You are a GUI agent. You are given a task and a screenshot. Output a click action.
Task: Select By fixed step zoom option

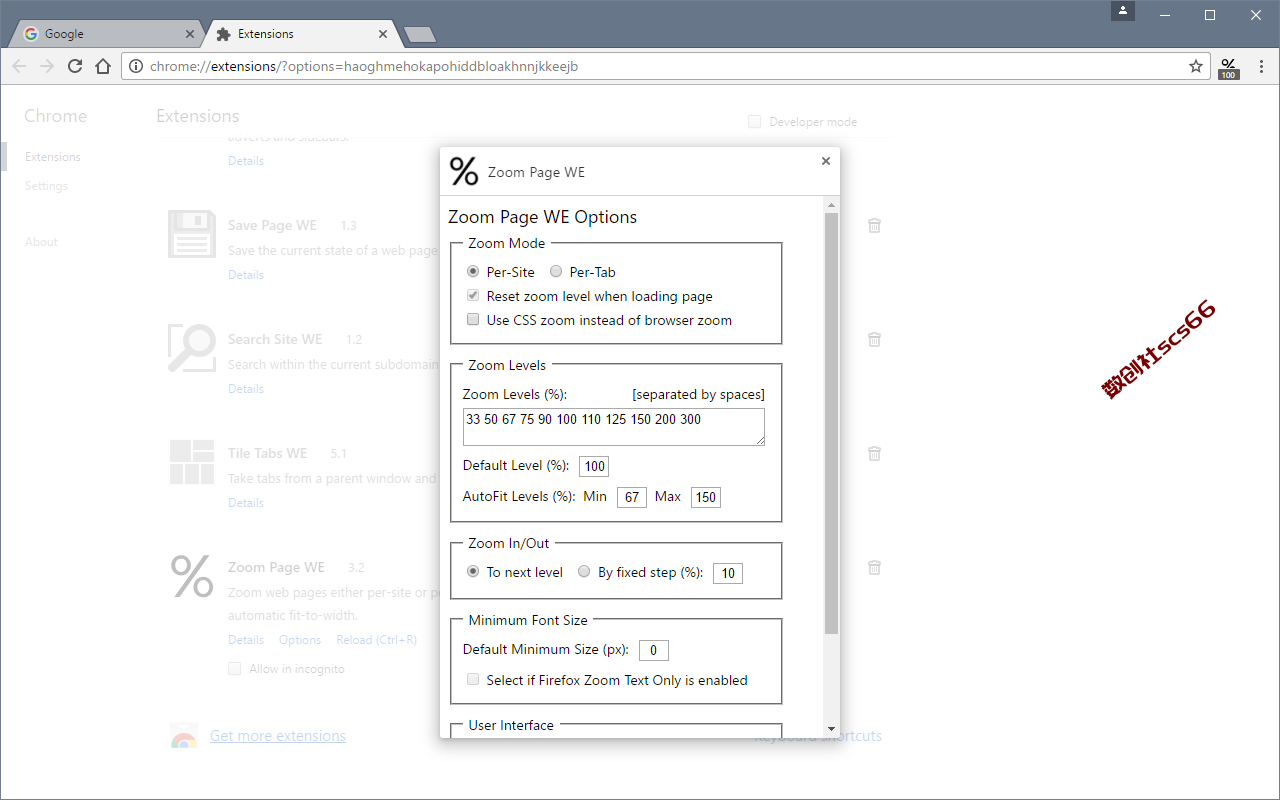coord(585,572)
